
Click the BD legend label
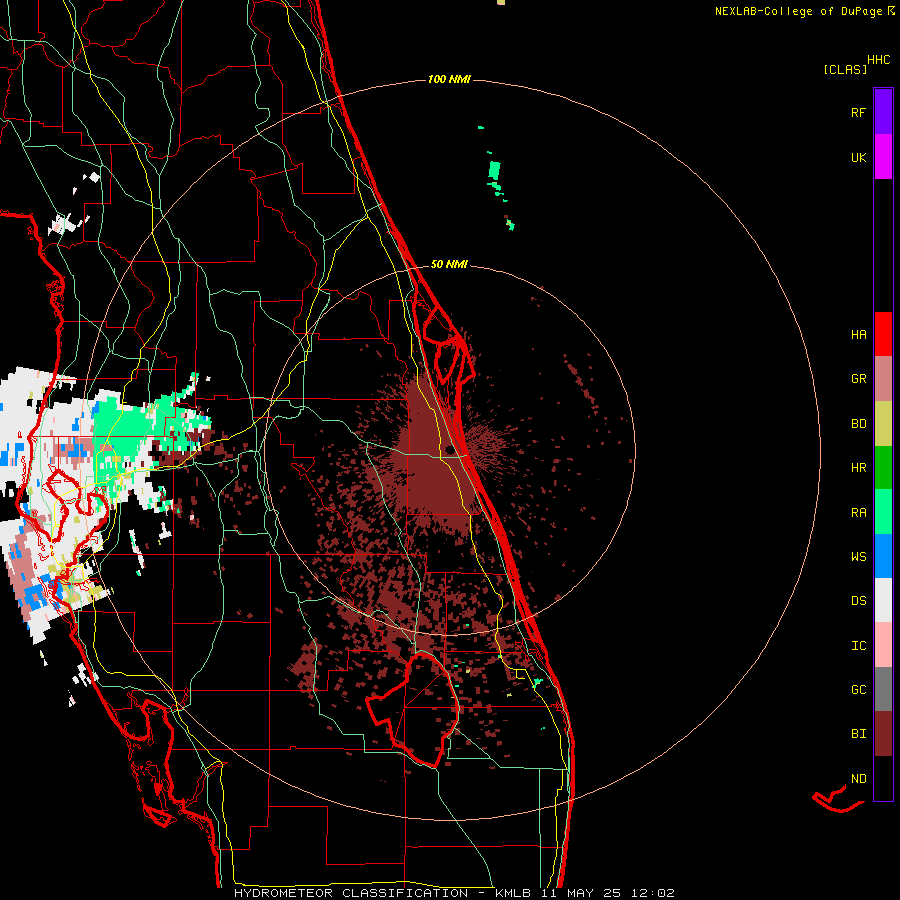click(x=858, y=424)
